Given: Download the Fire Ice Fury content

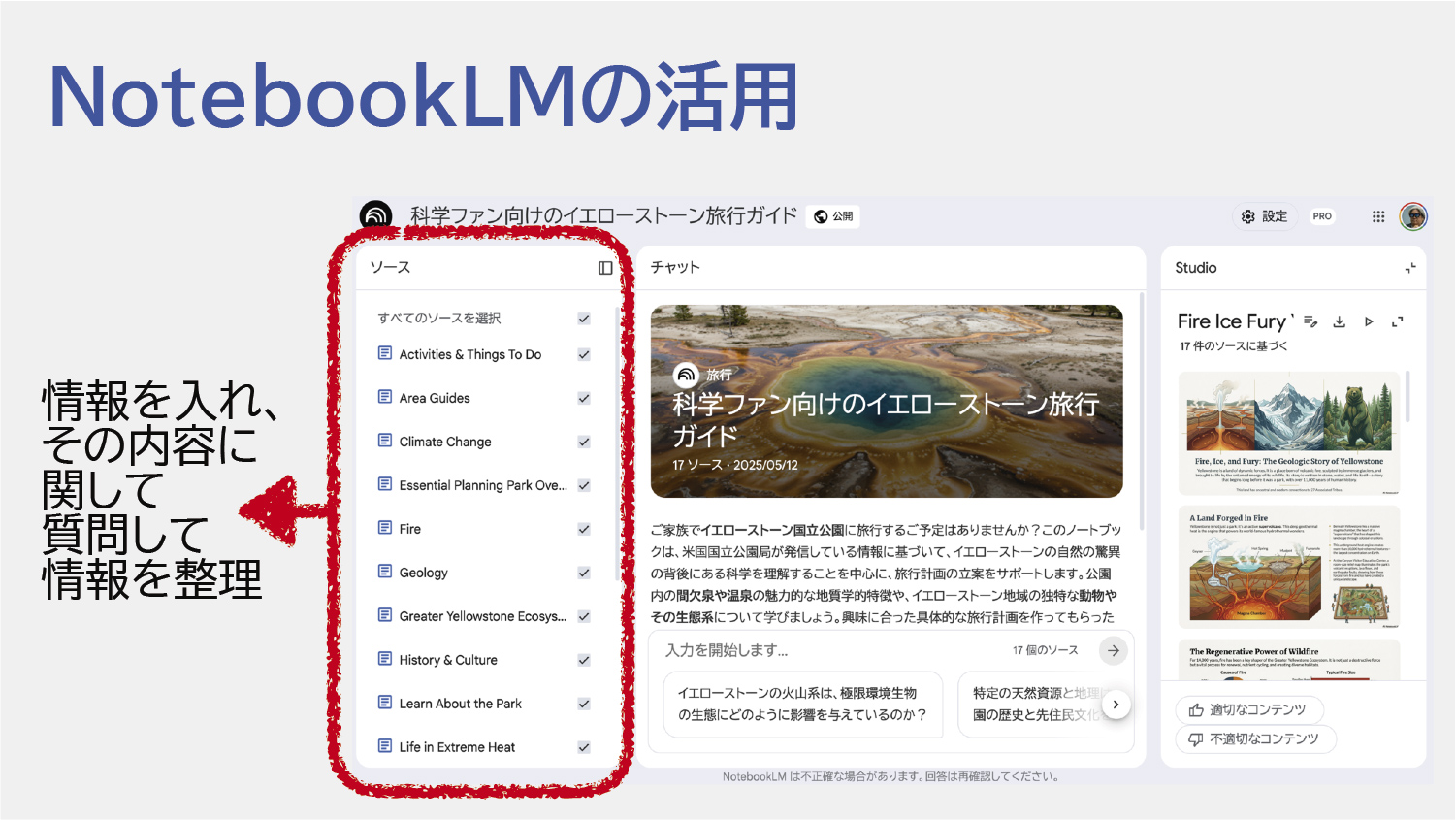Looking at the screenshot, I should pos(1339,322).
